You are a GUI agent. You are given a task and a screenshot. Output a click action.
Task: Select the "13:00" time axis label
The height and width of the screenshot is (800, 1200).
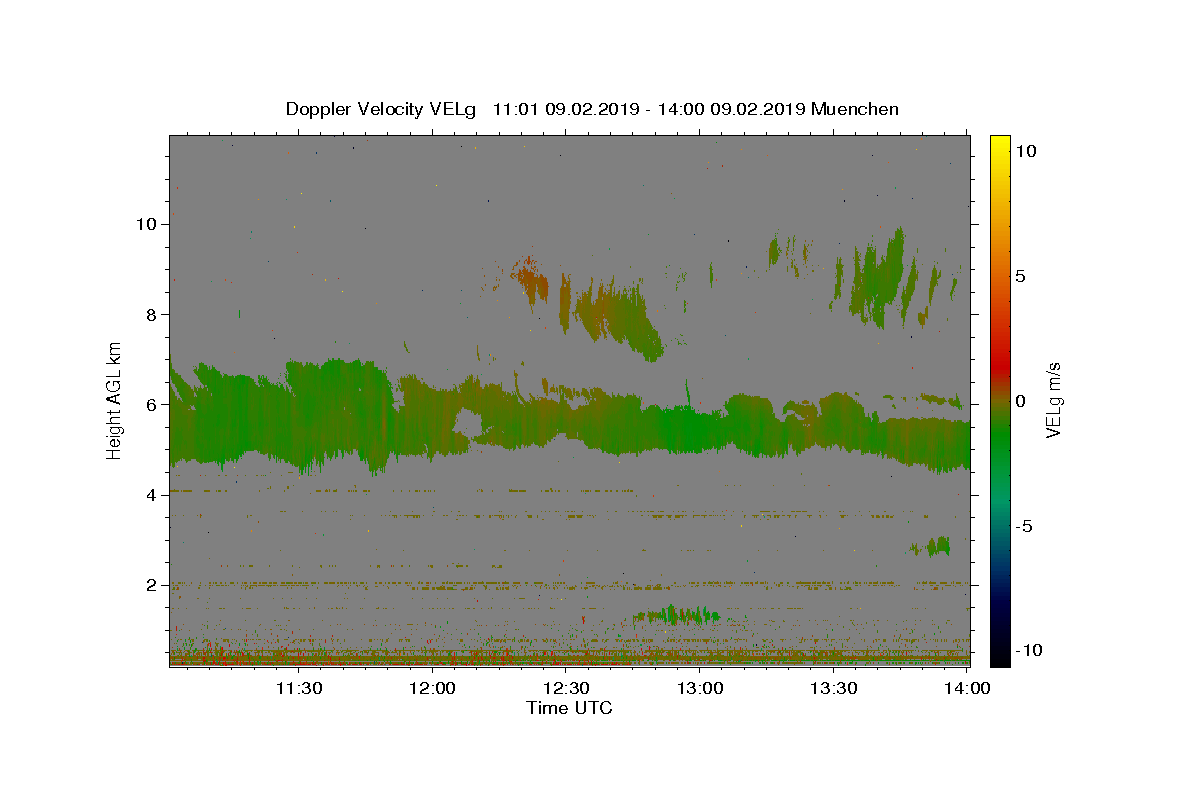700,688
